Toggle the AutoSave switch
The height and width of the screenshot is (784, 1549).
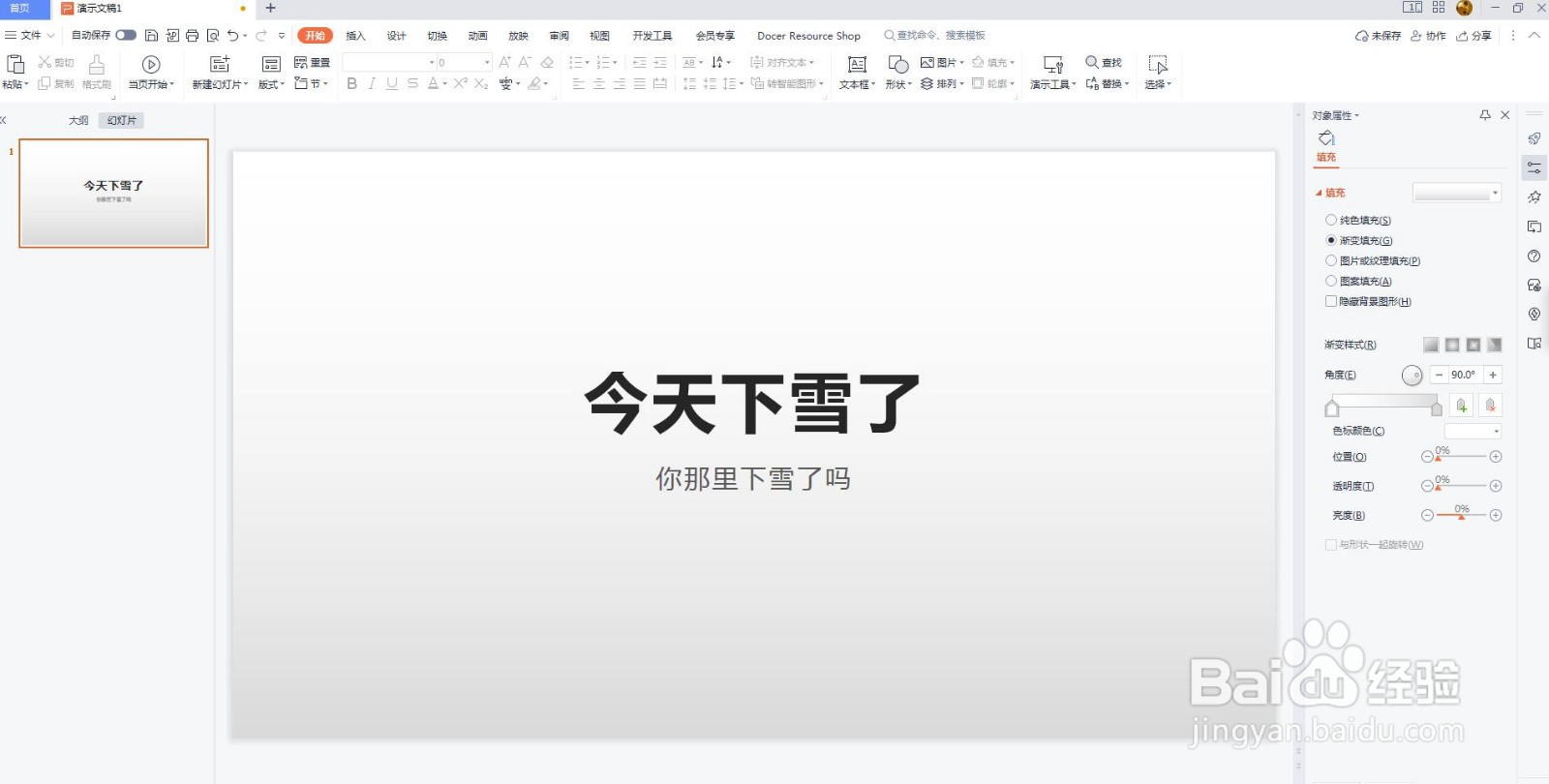point(126,36)
